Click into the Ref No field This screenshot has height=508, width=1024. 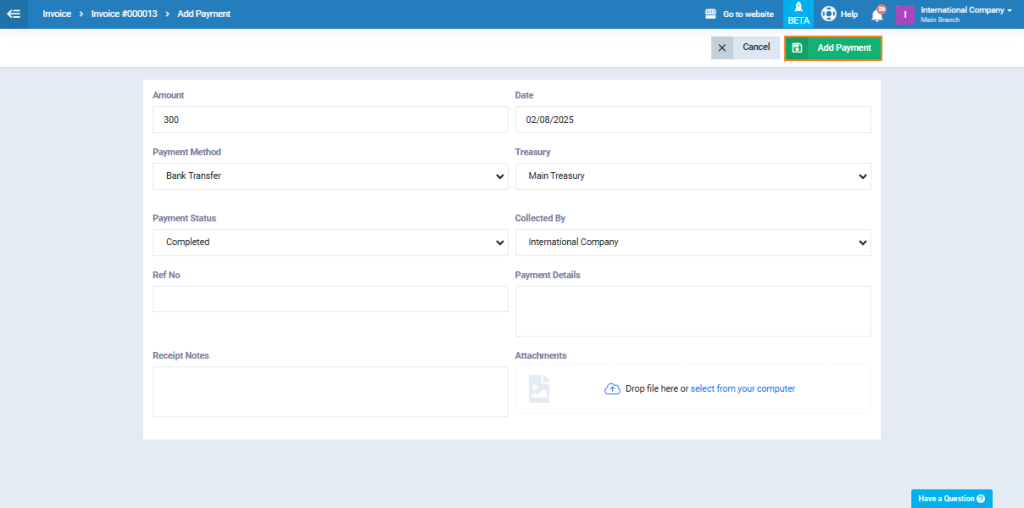pyautogui.click(x=330, y=299)
